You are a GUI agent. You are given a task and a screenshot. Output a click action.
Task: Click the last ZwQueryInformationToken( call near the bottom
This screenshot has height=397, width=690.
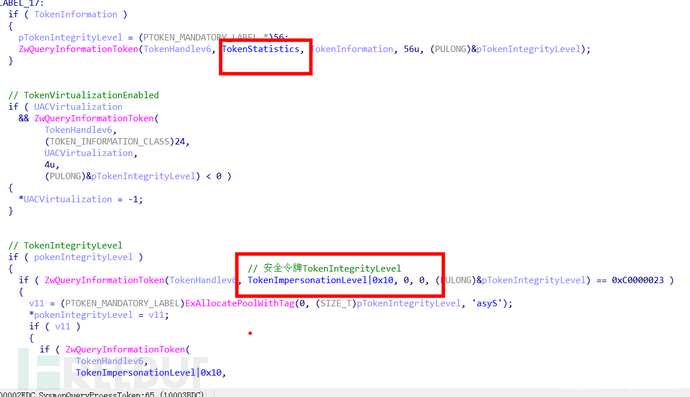click(x=128, y=349)
